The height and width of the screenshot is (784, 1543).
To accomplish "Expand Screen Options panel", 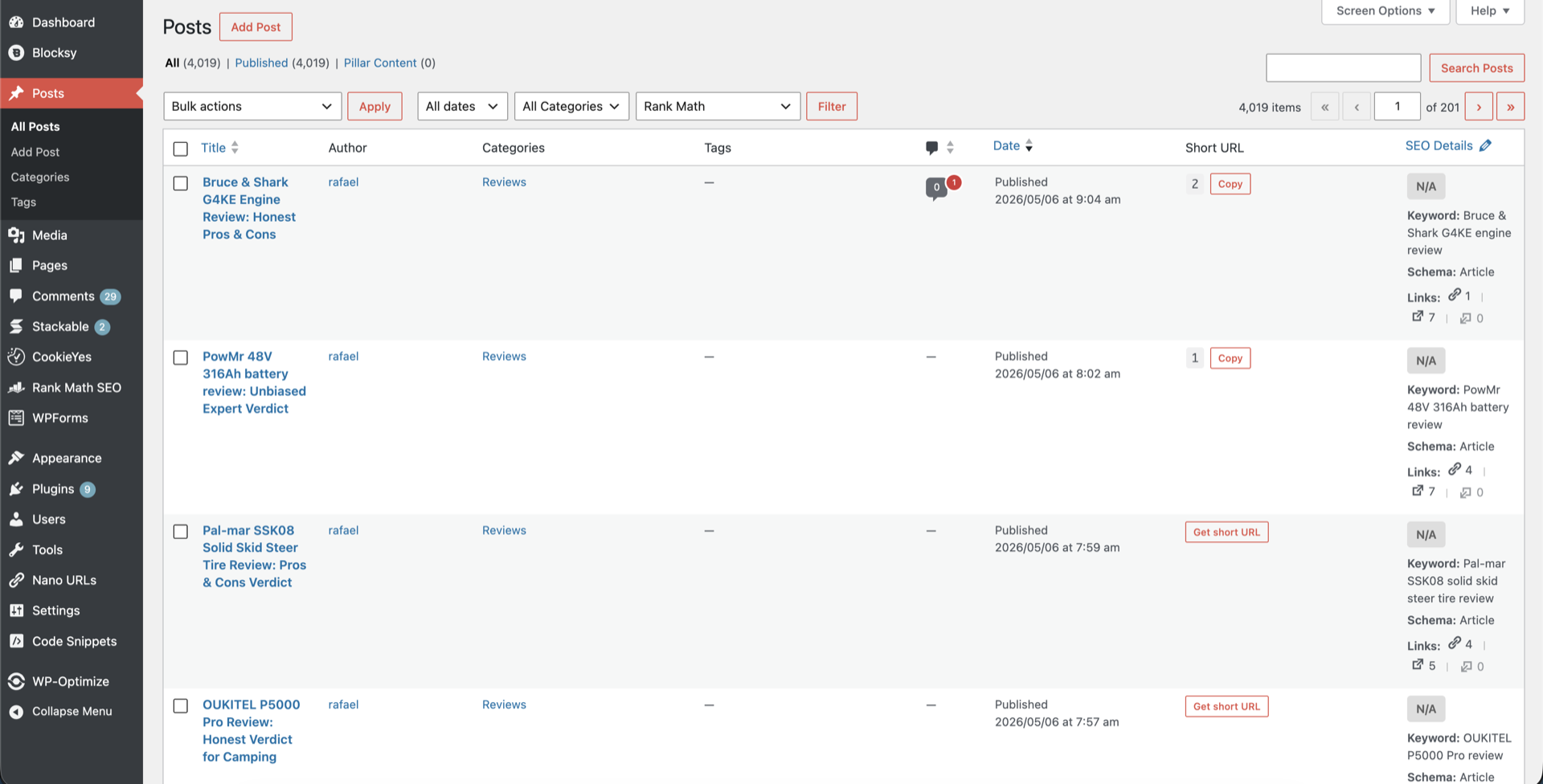I will click(1385, 11).
